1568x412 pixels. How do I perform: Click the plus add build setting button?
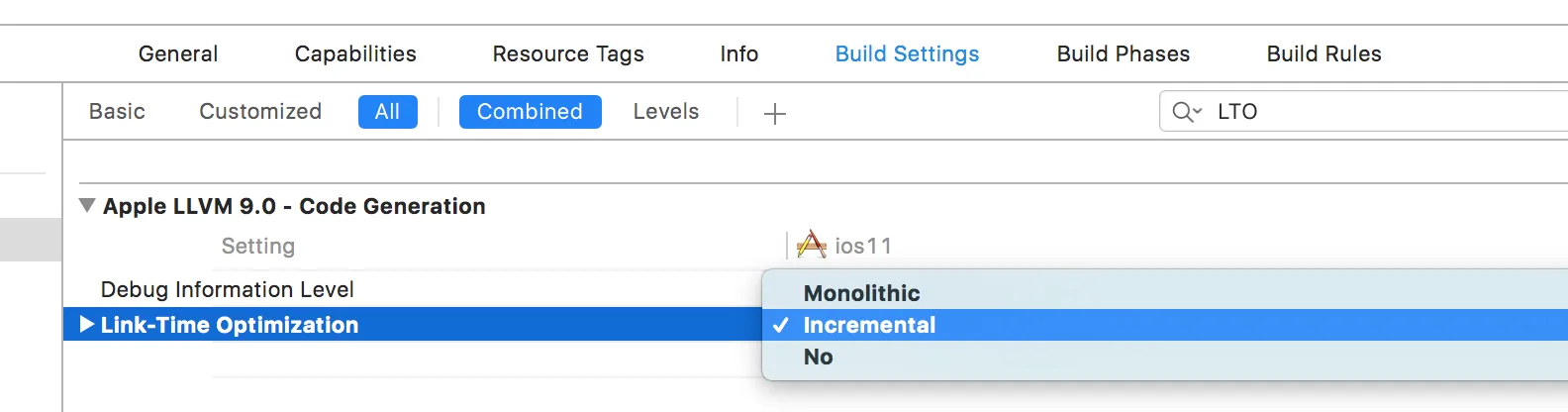tap(775, 114)
